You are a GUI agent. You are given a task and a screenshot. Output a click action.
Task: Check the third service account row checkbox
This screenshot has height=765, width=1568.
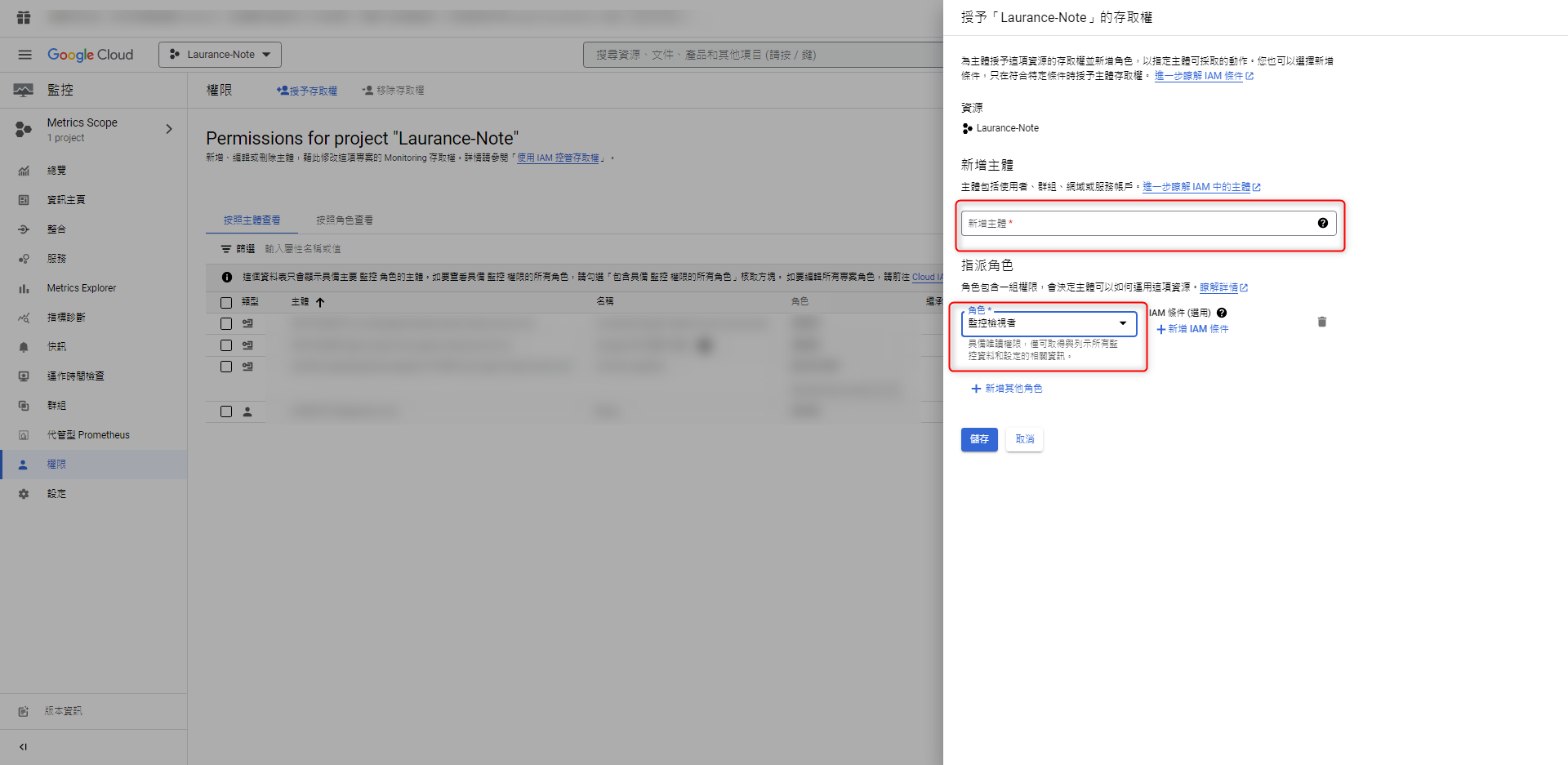pos(226,367)
